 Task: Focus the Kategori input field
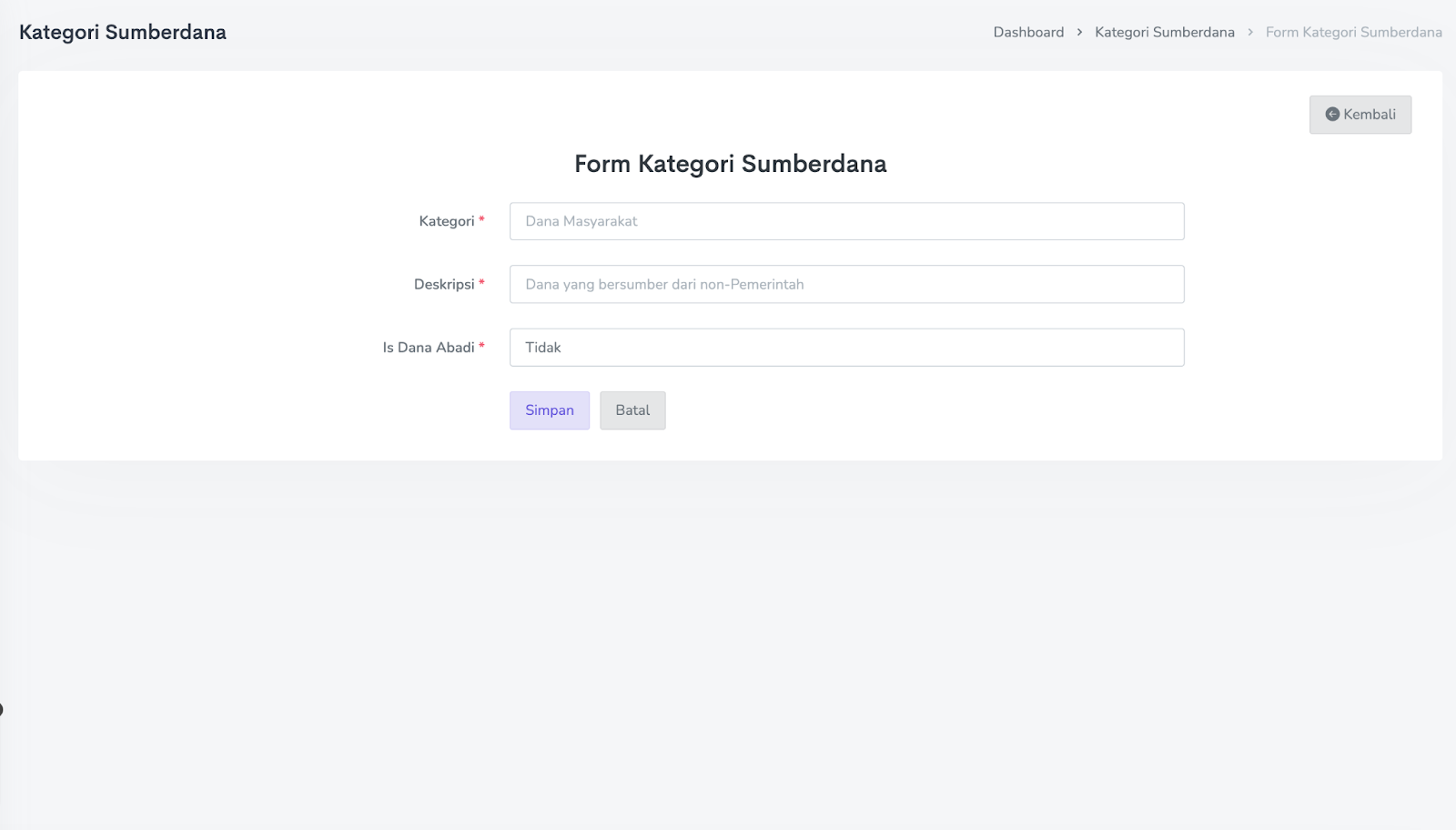846,221
